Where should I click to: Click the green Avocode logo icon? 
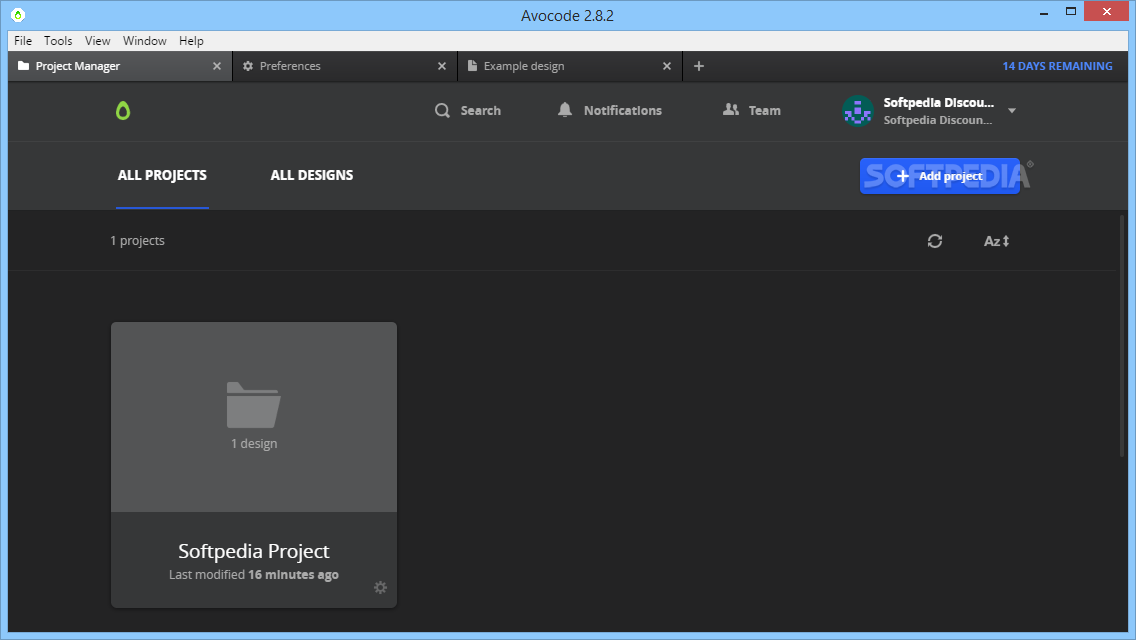[123, 111]
